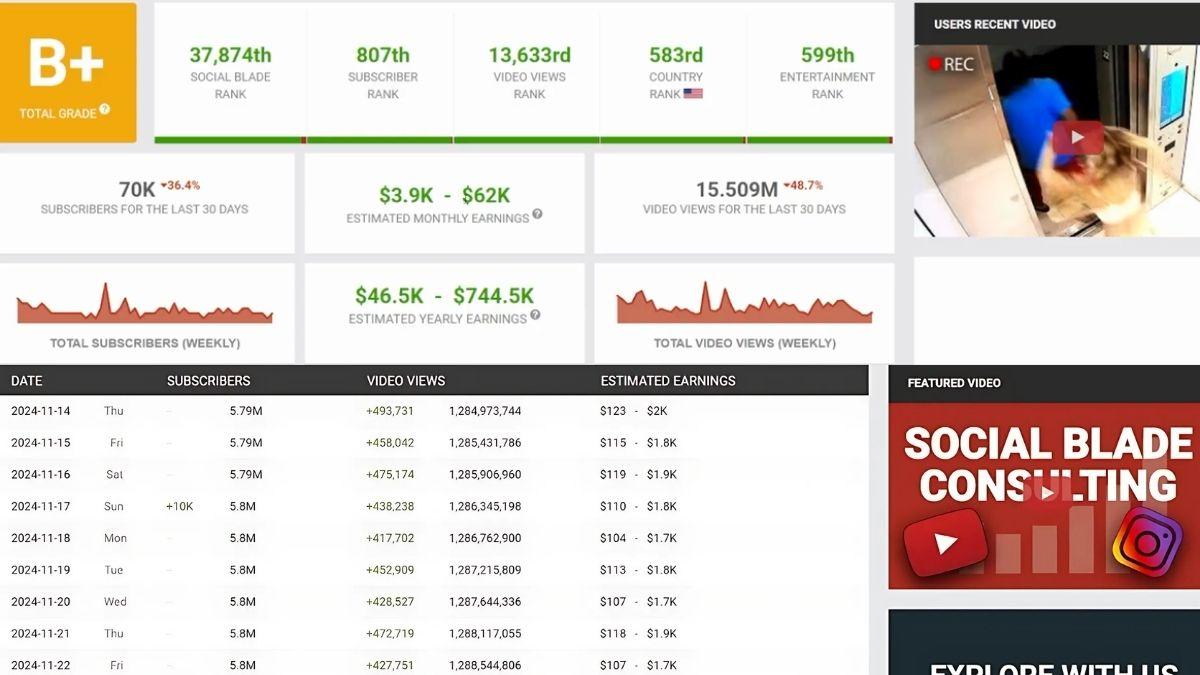Click the $46.5K - $744.5K yearly earnings
Screen dimensions: 1200x675
[444, 296]
